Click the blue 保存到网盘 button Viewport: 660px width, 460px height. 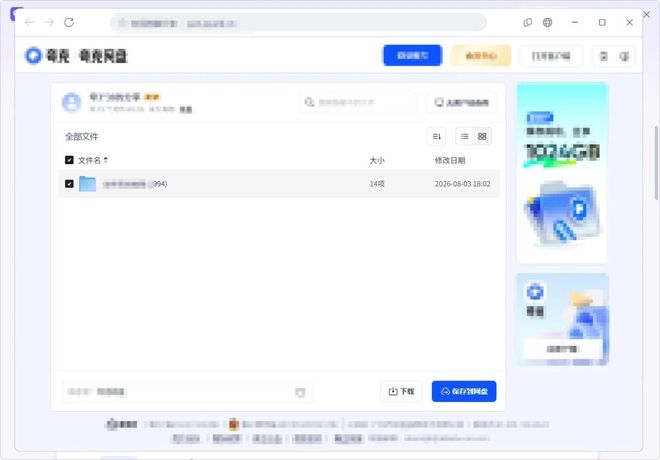tap(464, 391)
